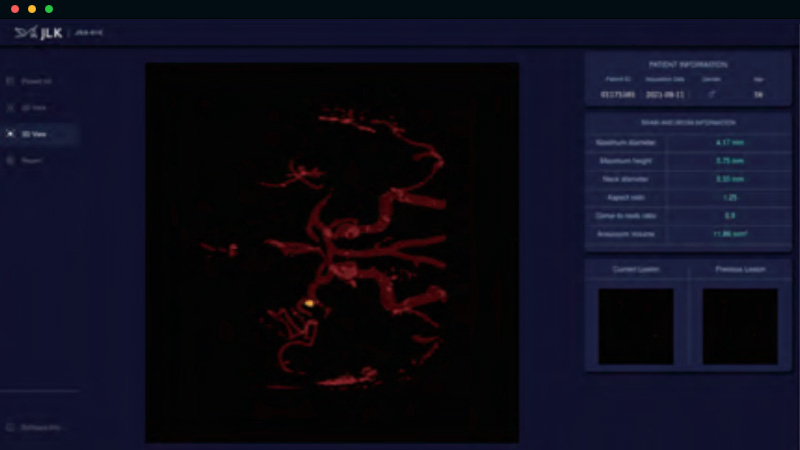This screenshot has width=800, height=450.
Task: Open the Report menu item
Action: [x=31, y=160]
